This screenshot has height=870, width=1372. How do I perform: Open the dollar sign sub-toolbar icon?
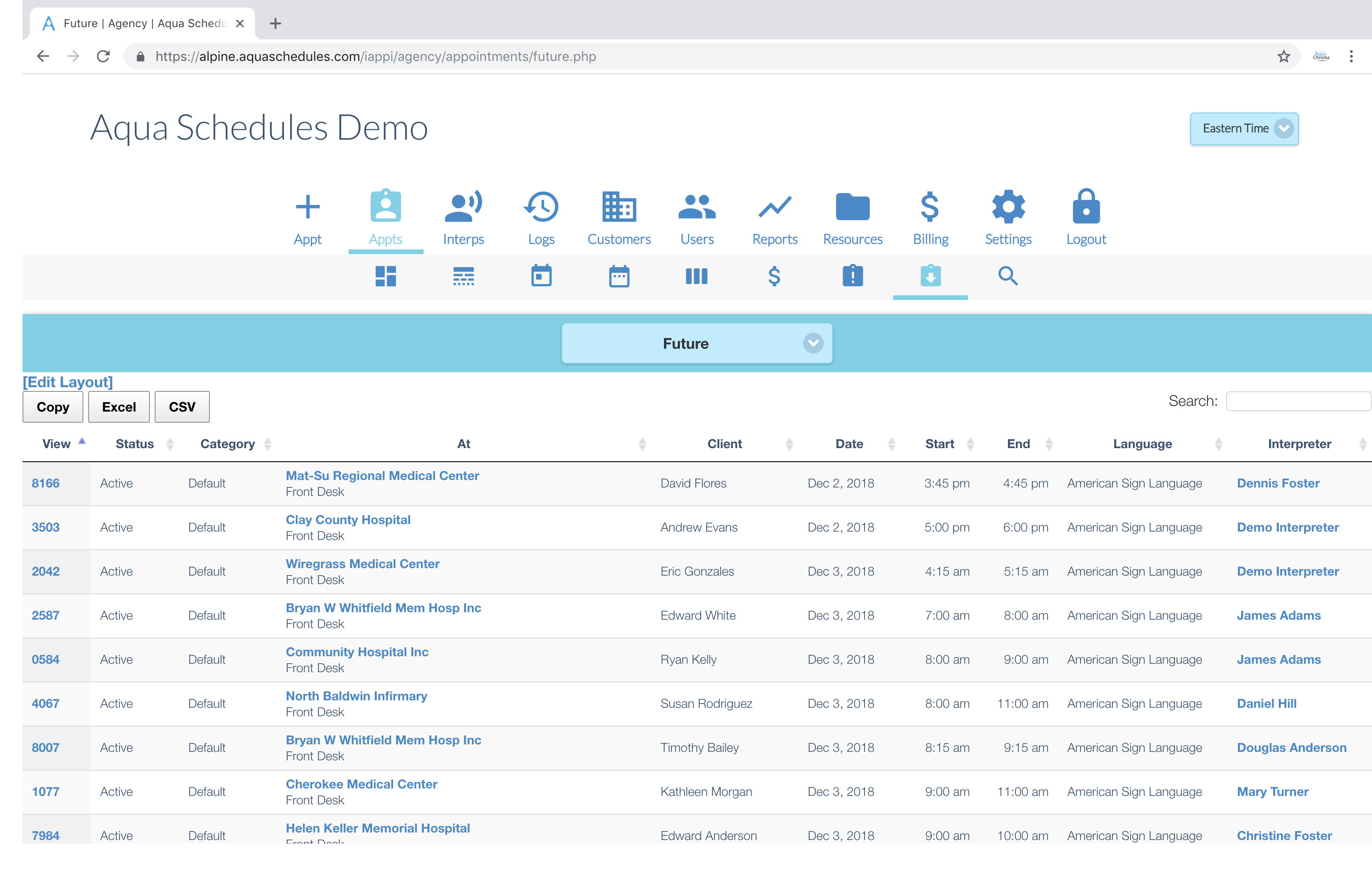[774, 276]
